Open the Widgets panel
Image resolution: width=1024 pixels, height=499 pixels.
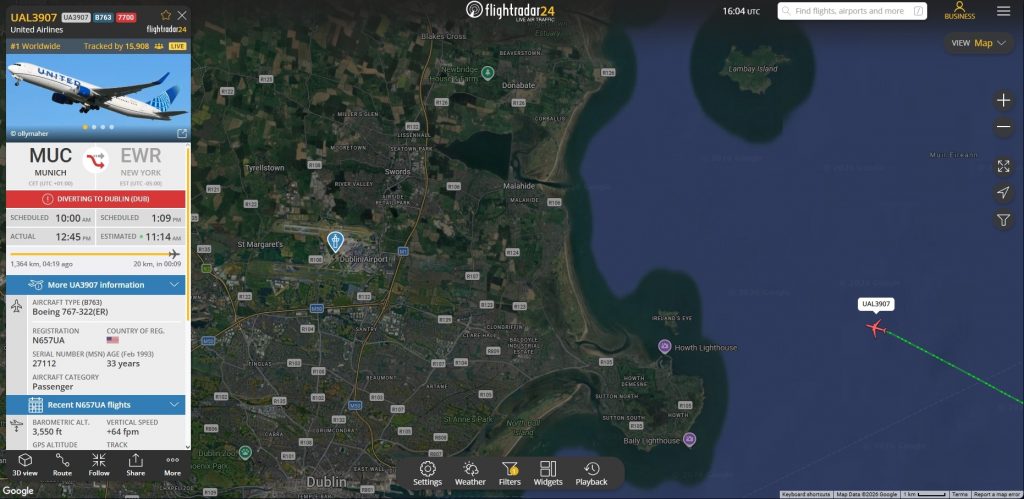pyautogui.click(x=548, y=473)
